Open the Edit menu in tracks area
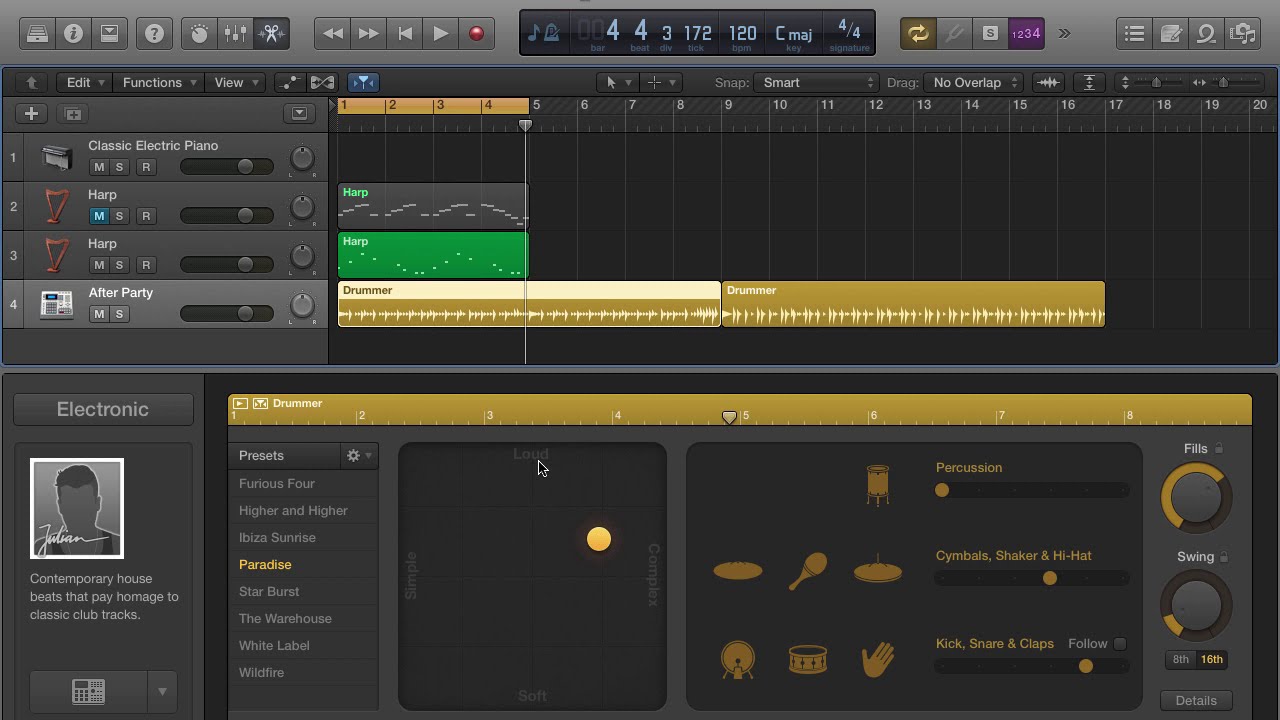The width and height of the screenshot is (1280, 720). (x=84, y=82)
